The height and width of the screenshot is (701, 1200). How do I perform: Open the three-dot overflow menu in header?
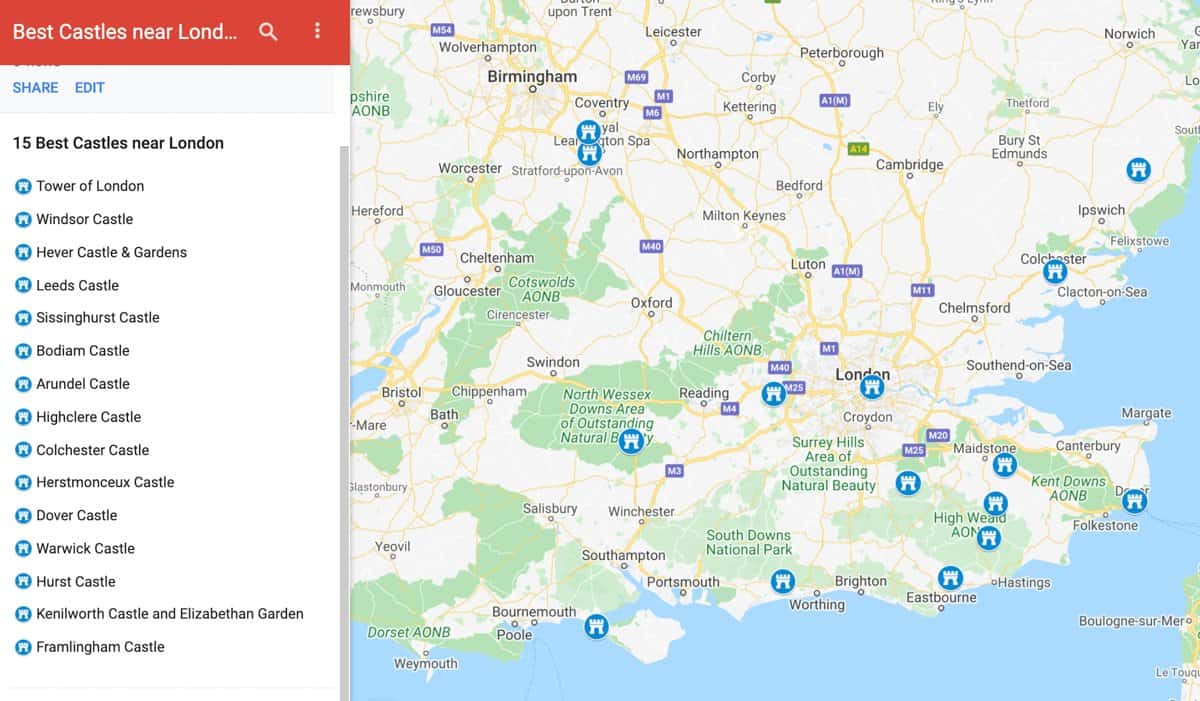[317, 31]
